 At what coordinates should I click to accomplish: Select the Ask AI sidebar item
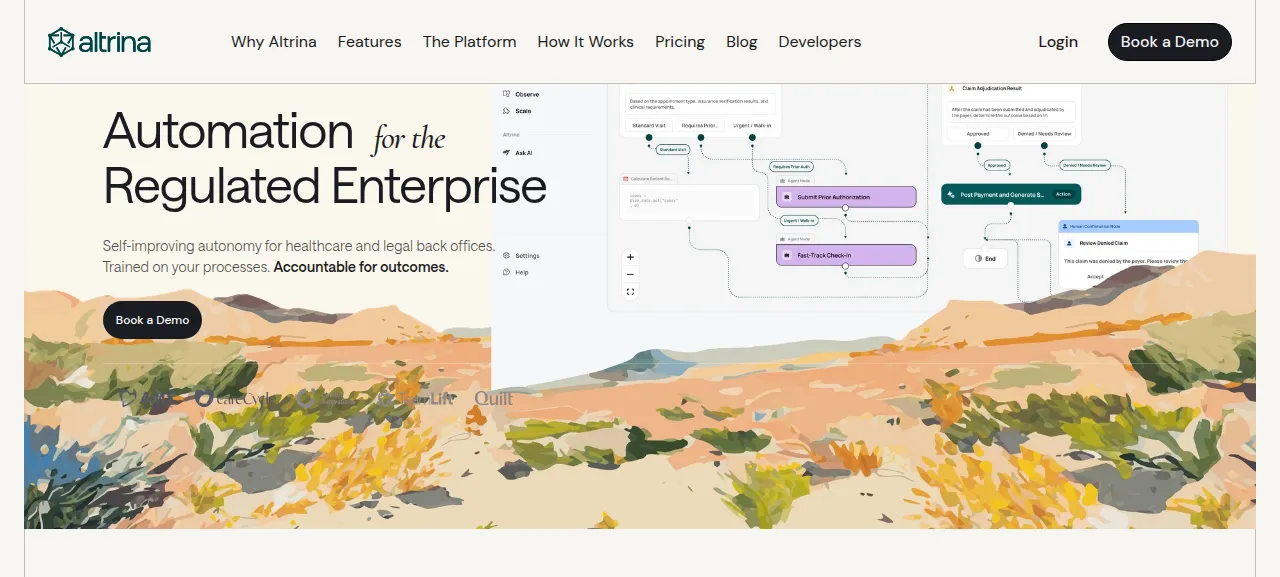(x=518, y=153)
